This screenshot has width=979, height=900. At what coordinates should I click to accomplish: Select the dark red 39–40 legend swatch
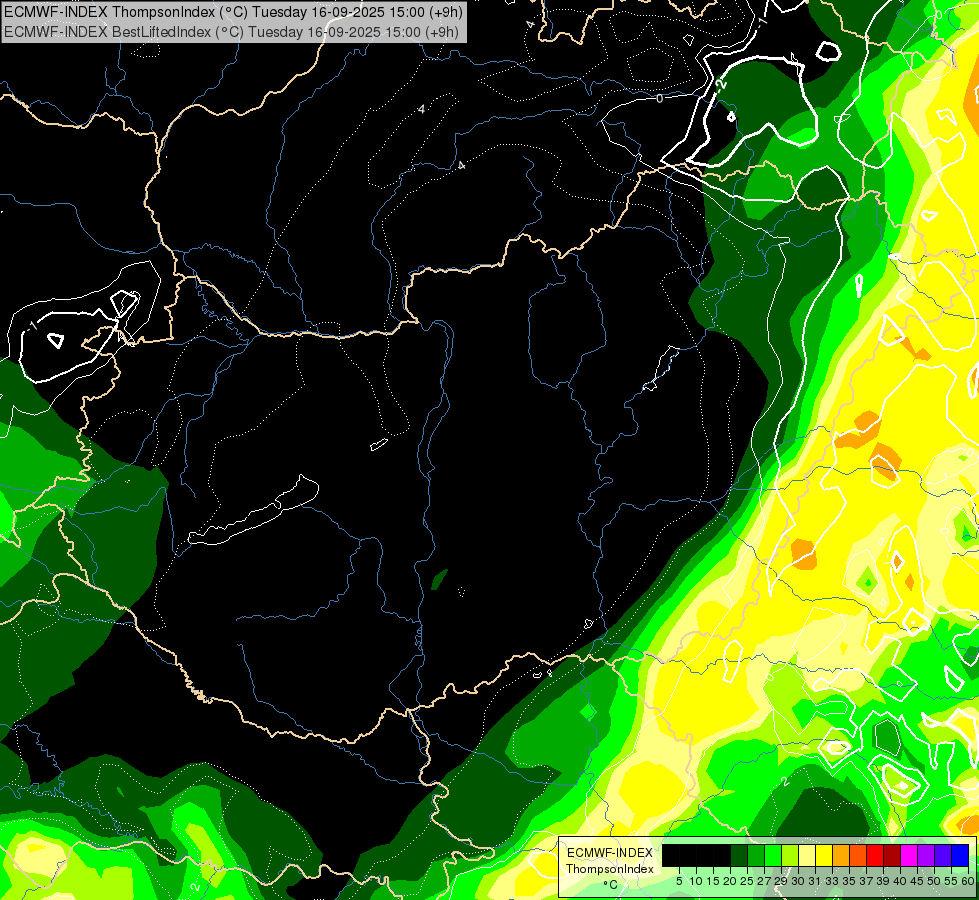pos(892,855)
